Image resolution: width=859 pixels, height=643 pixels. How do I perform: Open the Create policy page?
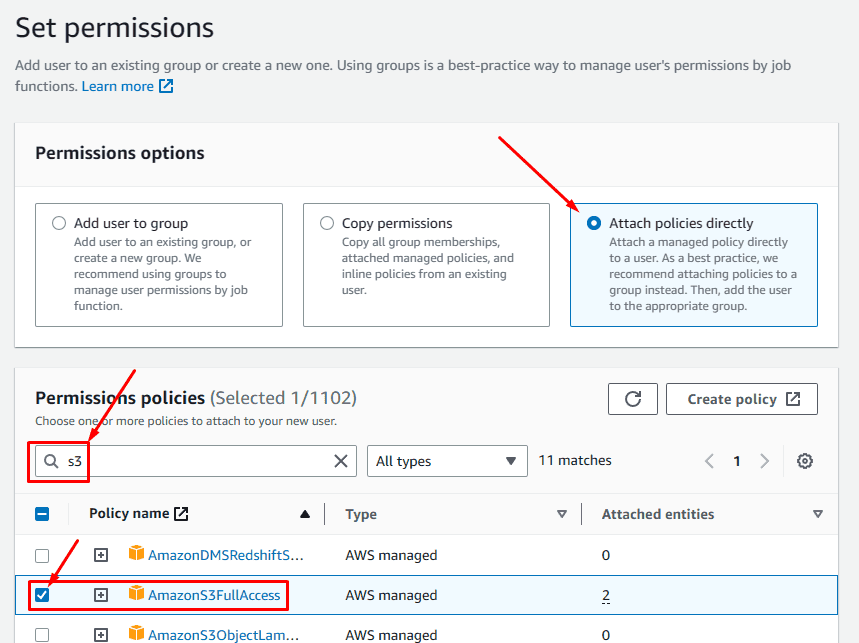point(741,398)
